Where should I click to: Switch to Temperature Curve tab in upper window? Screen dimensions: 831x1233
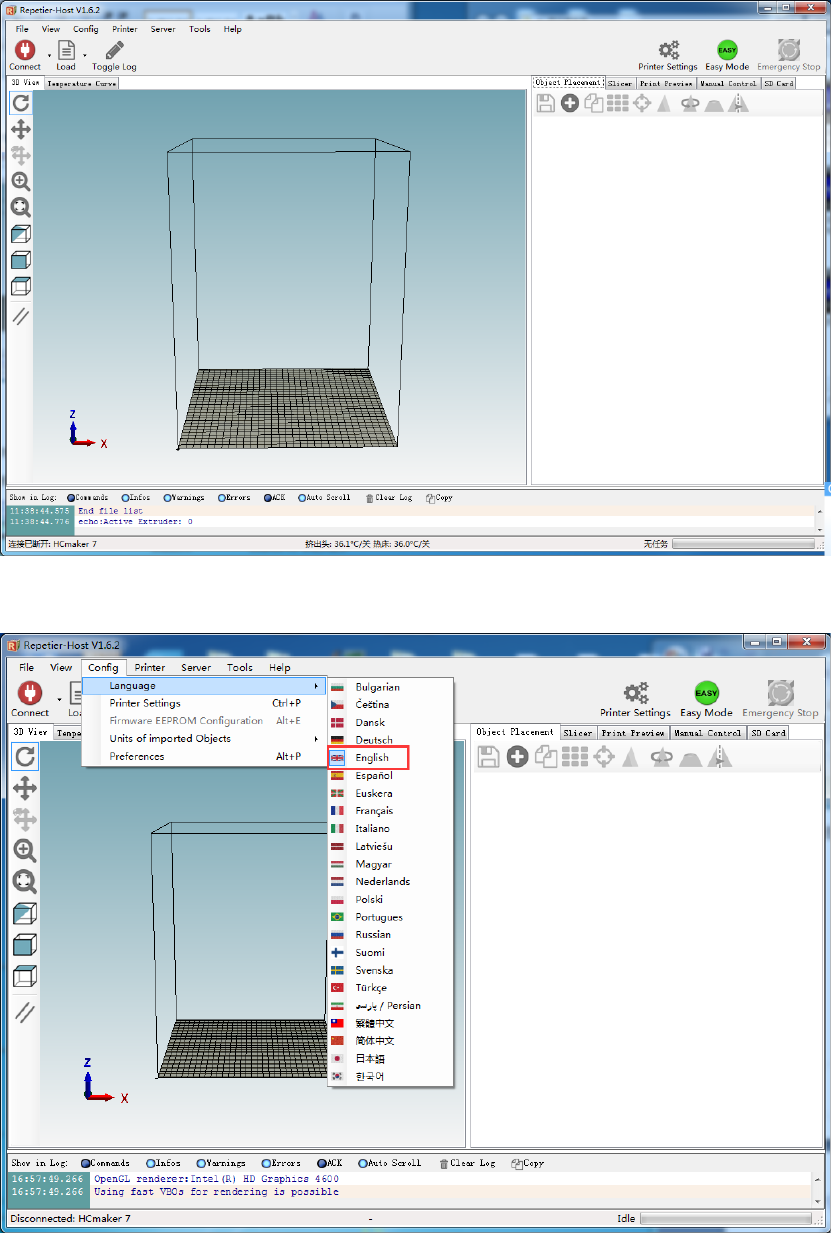[x=81, y=84]
